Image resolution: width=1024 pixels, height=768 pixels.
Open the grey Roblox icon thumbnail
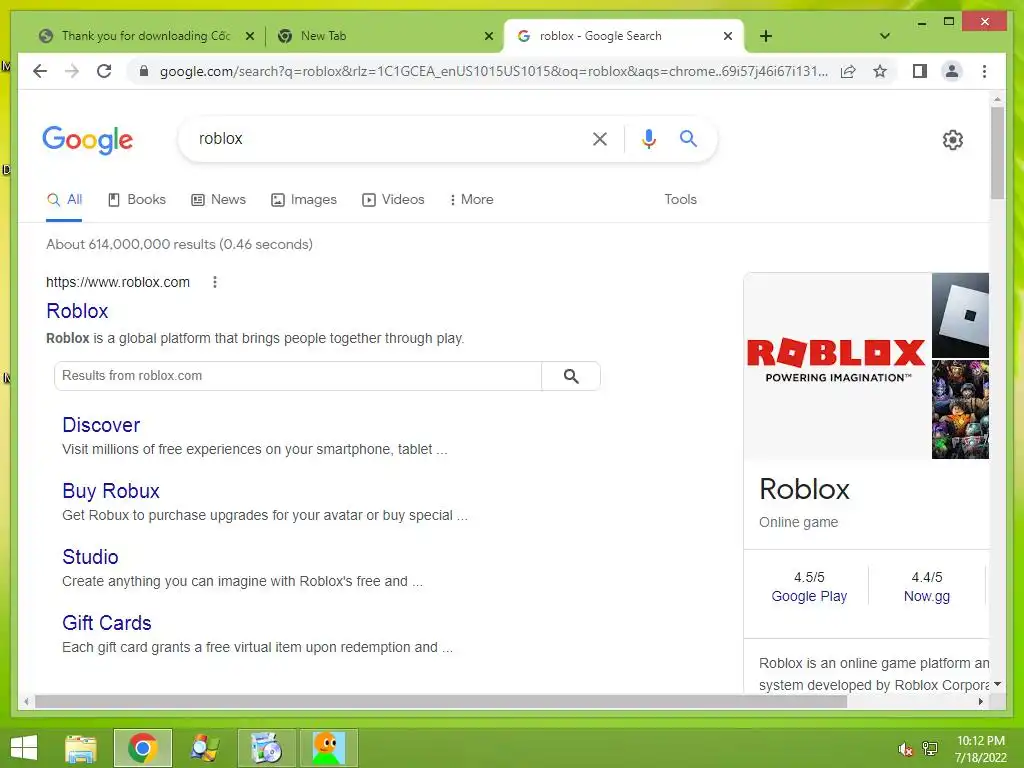tap(960, 315)
